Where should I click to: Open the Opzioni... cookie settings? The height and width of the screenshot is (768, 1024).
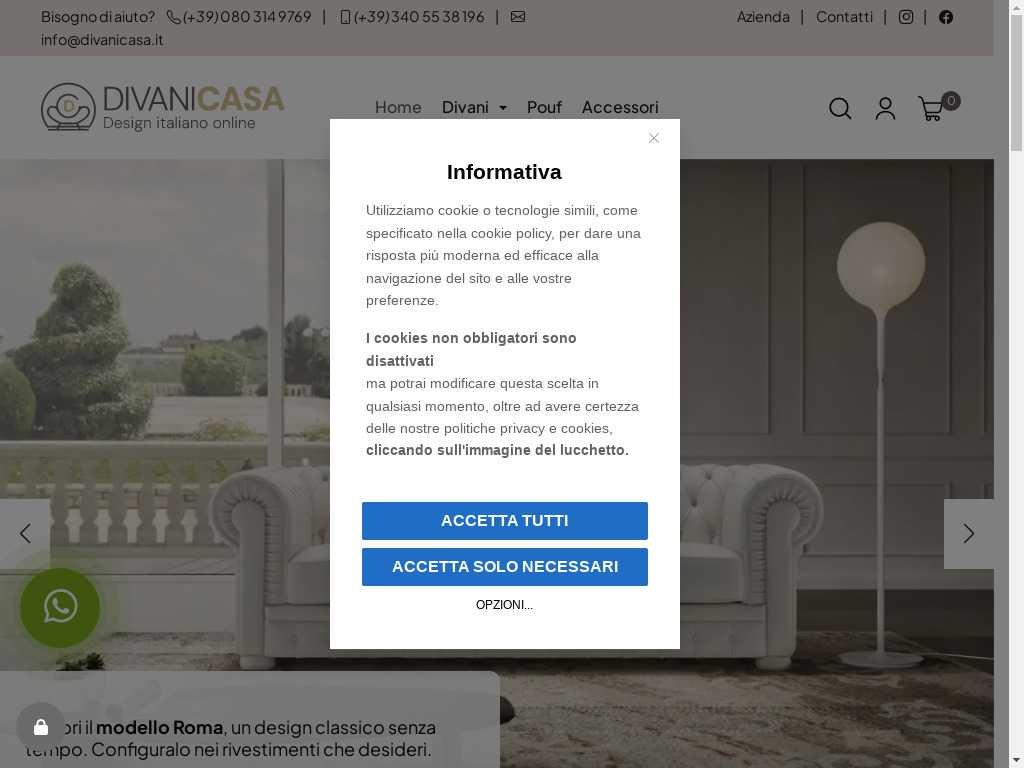point(504,605)
